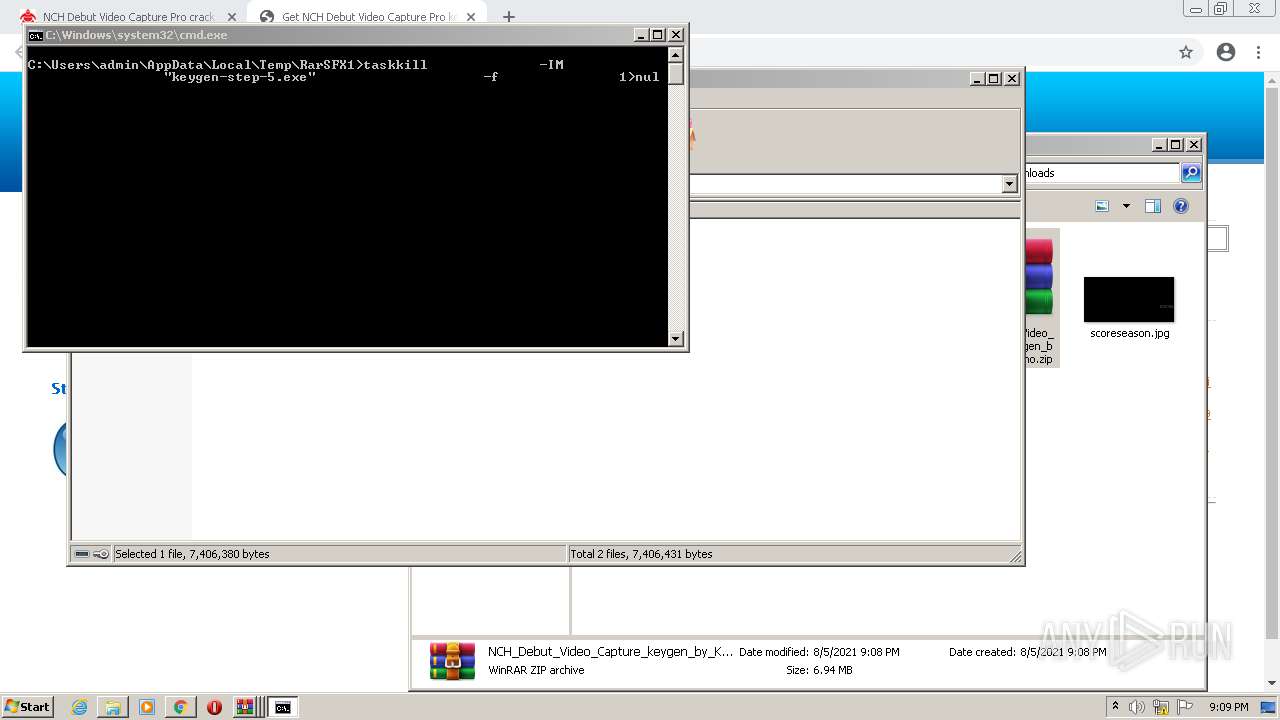Click WinRAR archive icon in details pane
The width and height of the screenshot is (1280, 720).
(x=452, y=661)
